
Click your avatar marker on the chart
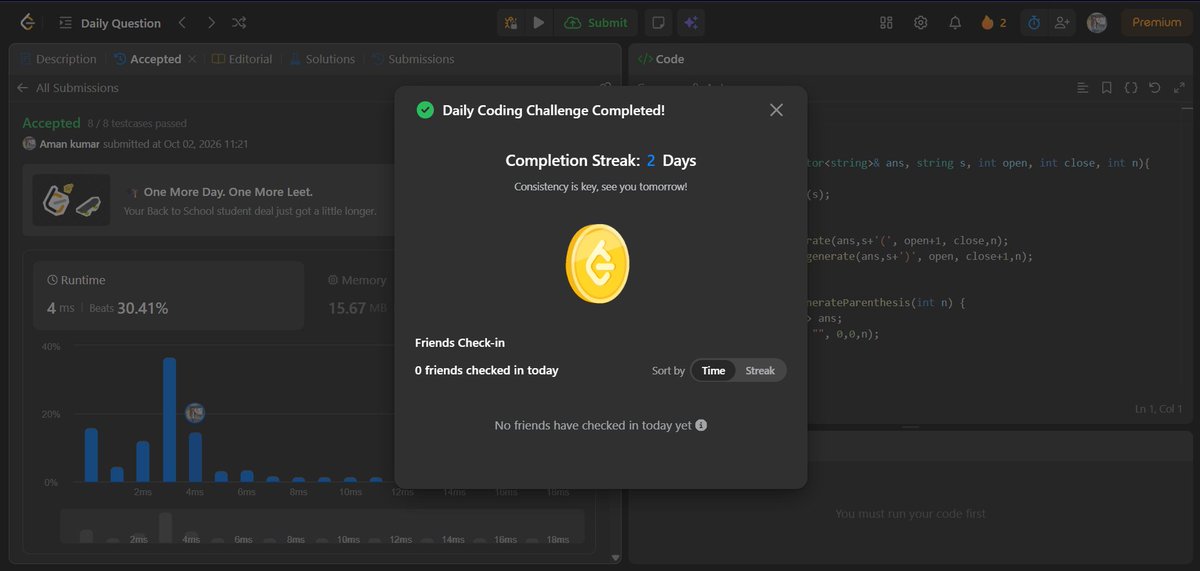[x=195, y=412]
